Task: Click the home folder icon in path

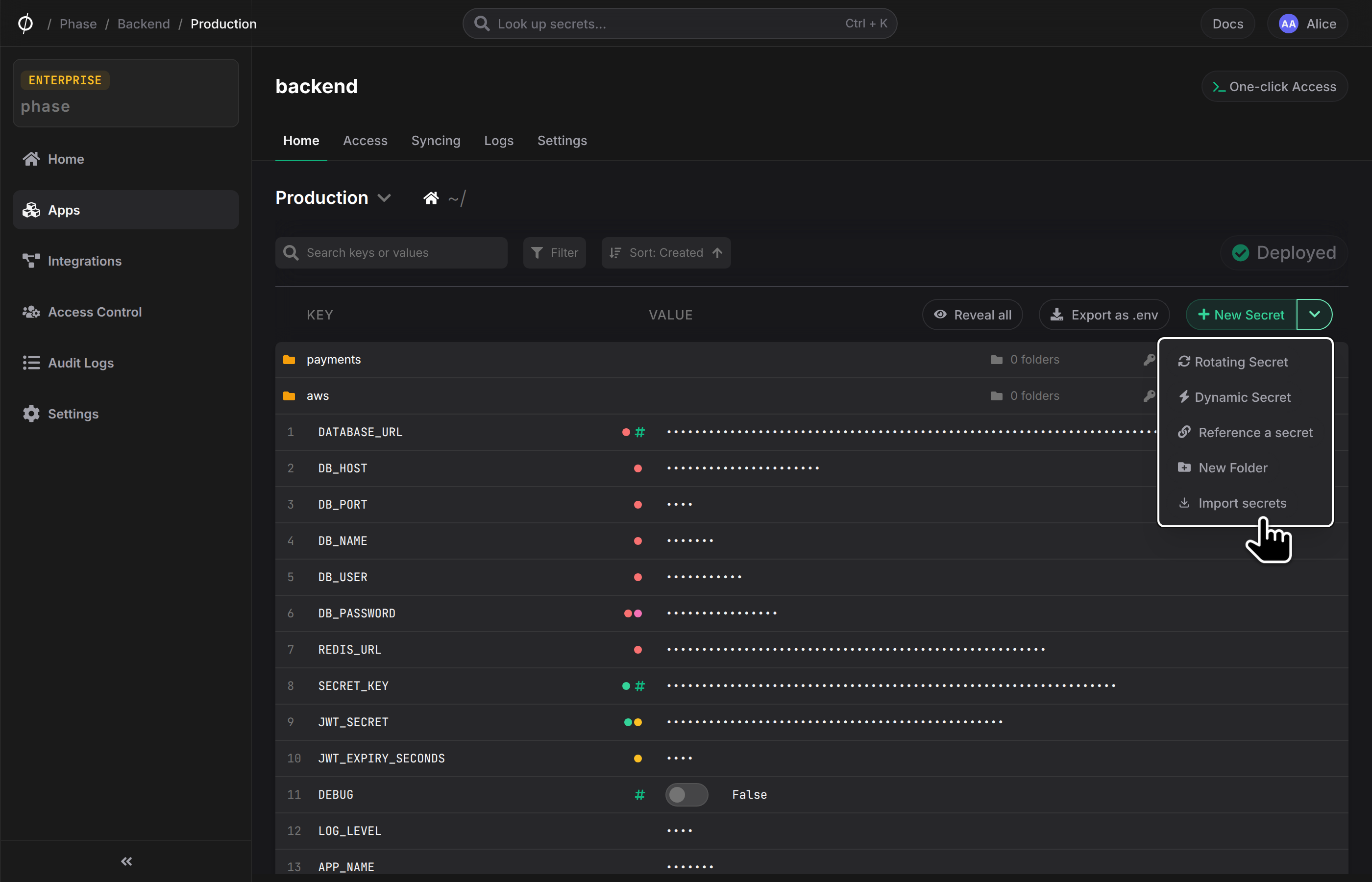Action: 431,198
